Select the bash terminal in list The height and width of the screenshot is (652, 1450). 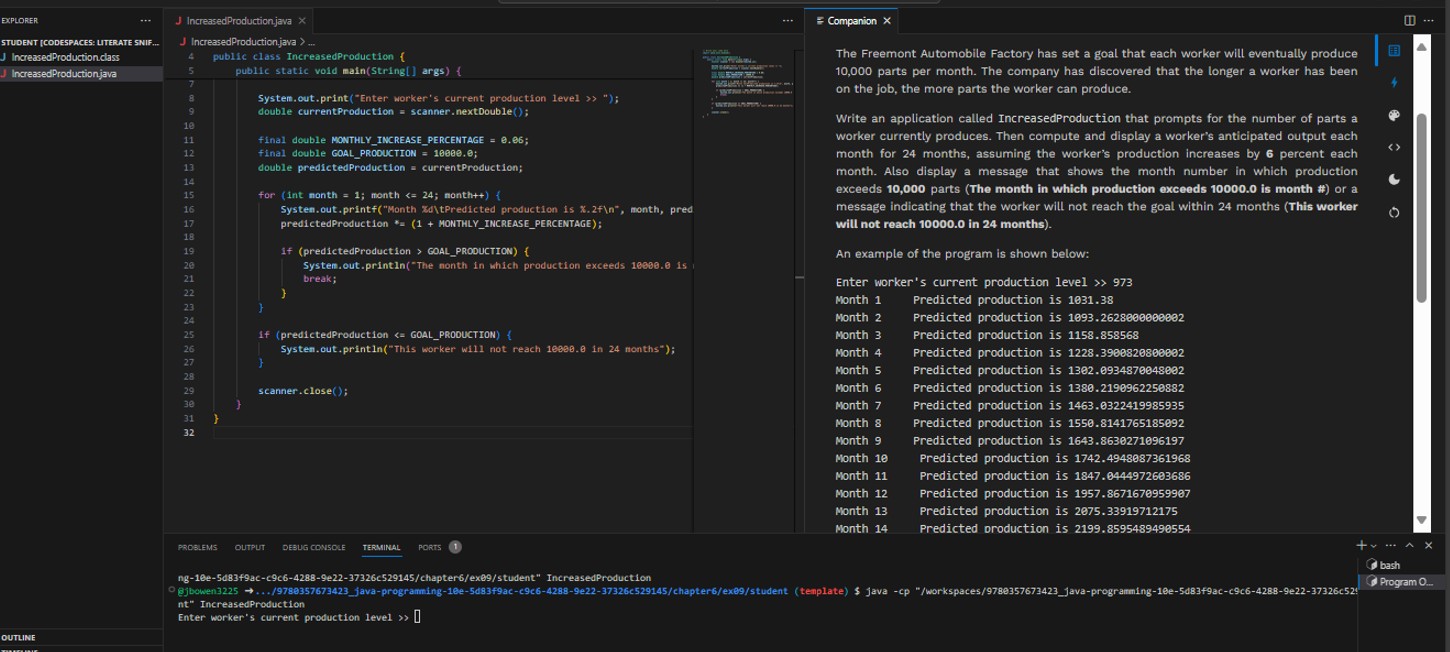point(1389,565)
